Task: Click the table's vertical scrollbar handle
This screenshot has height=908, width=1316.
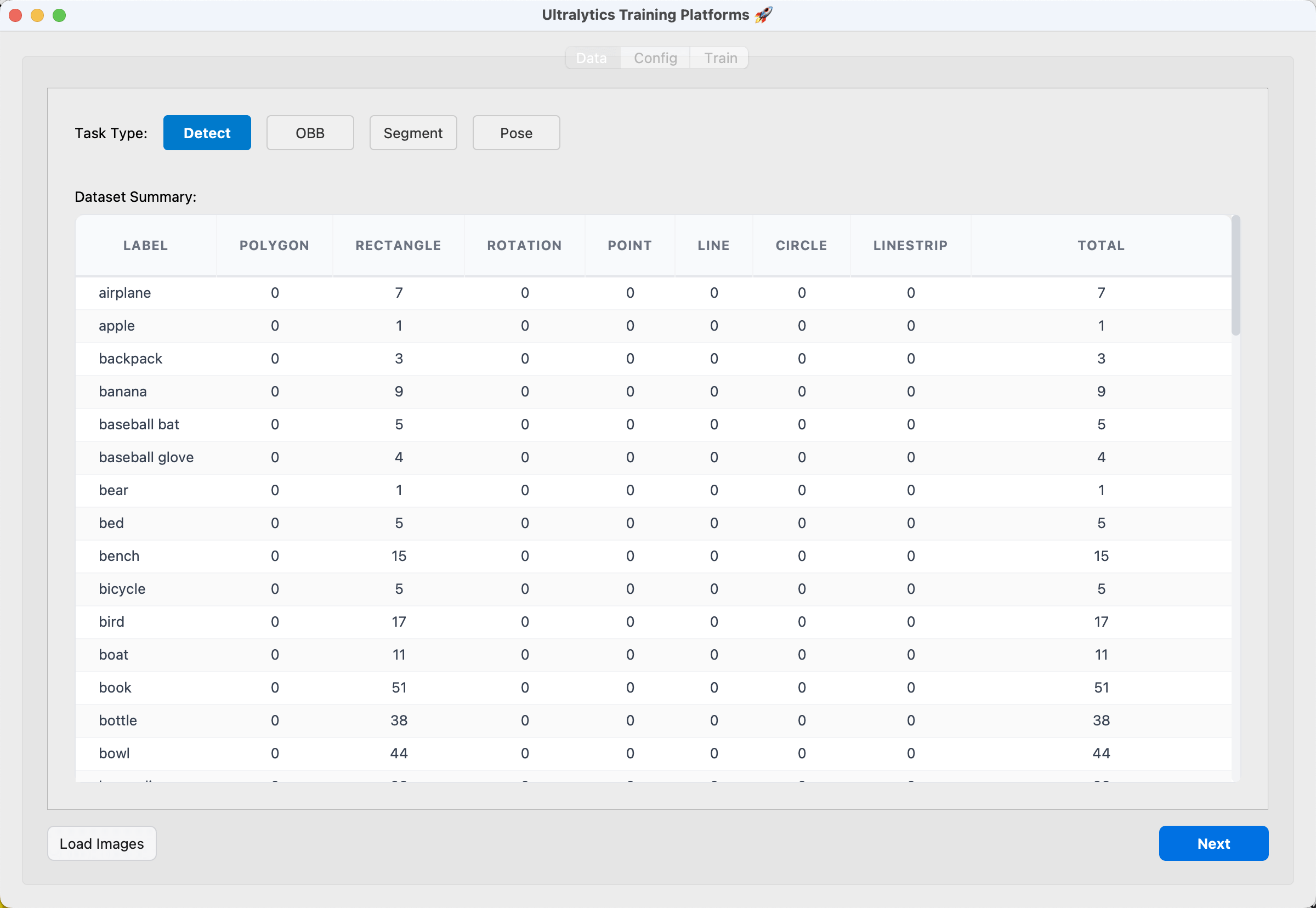Action: [1235, 275]
